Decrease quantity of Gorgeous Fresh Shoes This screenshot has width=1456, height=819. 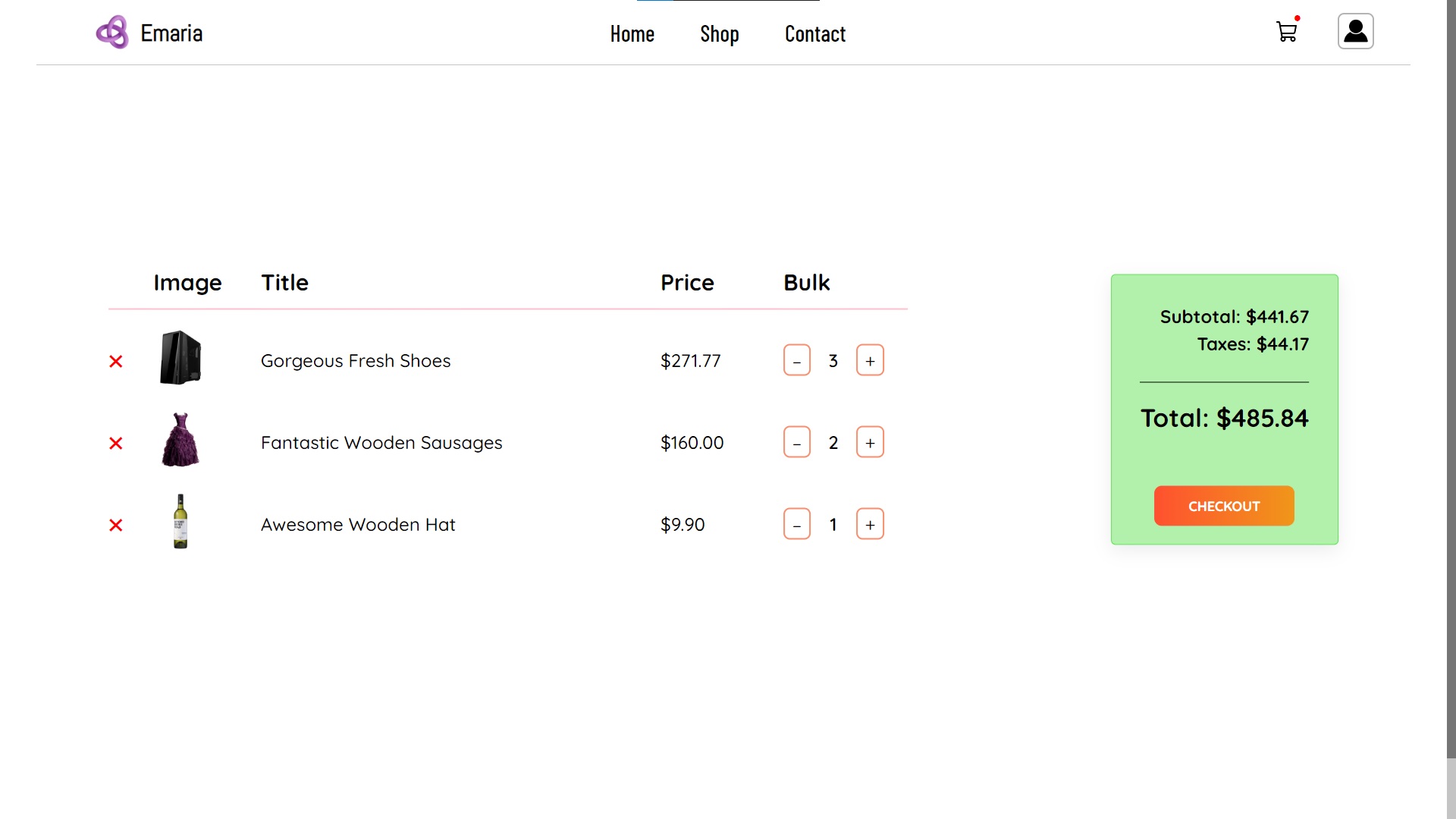797,361
